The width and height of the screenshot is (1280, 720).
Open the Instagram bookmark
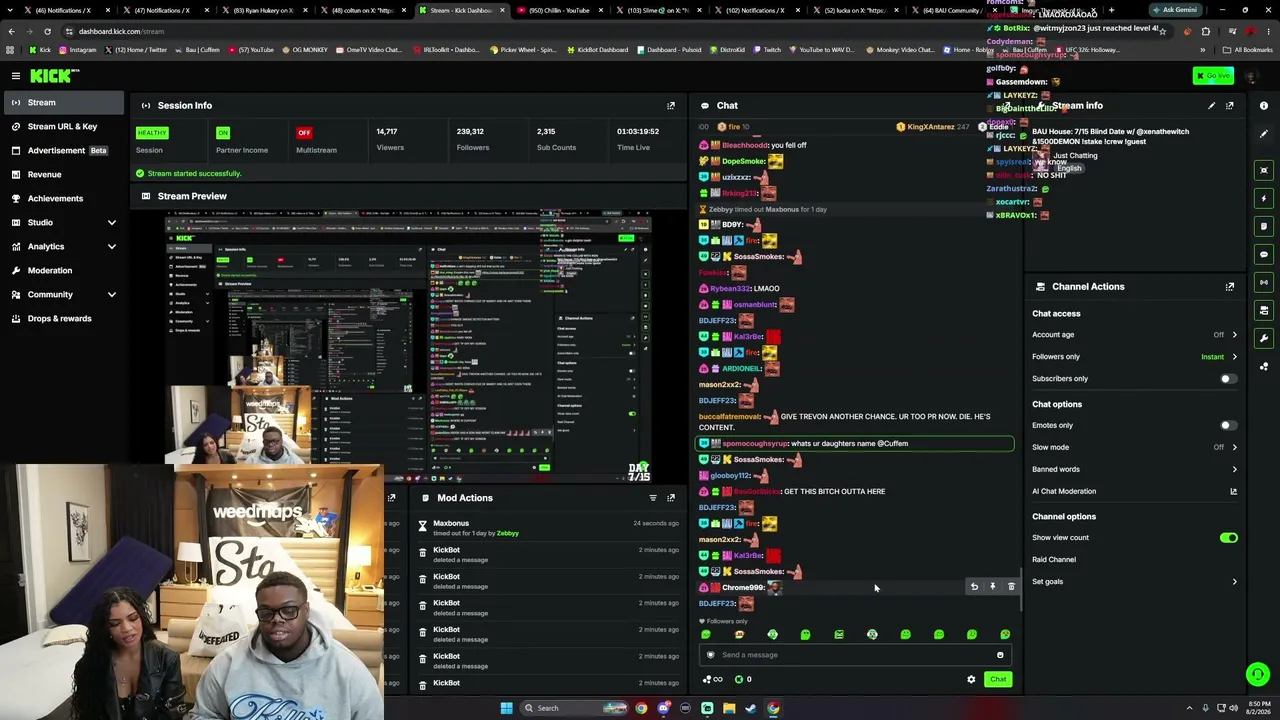pyautogui.click(x=77, y=50)
